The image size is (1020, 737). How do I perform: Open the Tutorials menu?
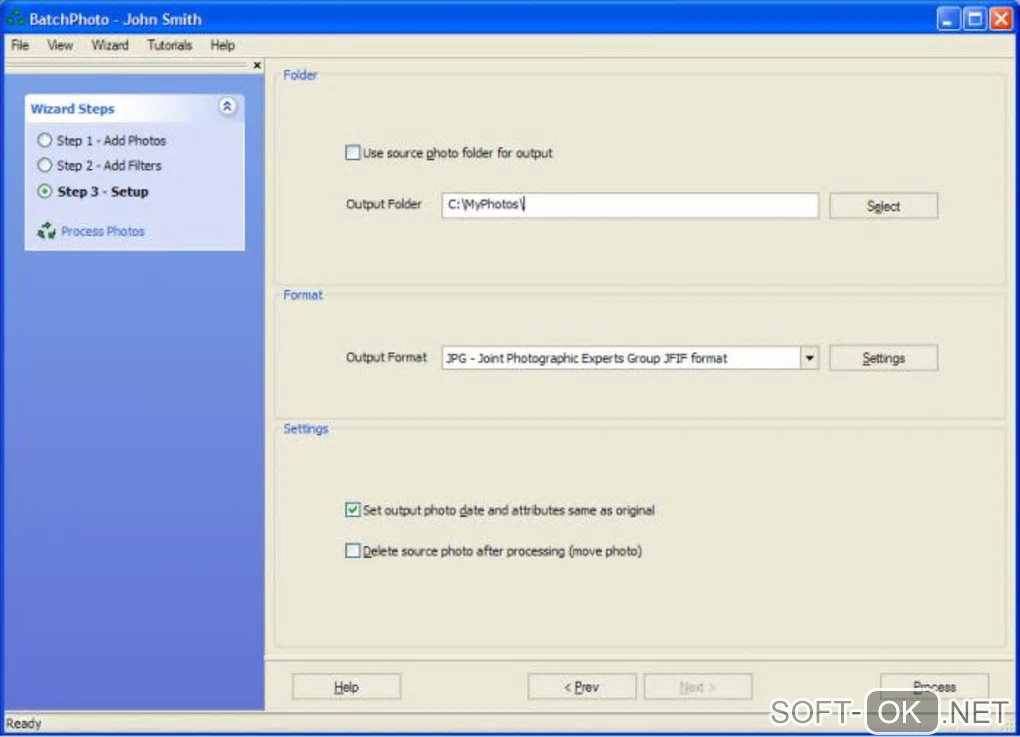170,45
